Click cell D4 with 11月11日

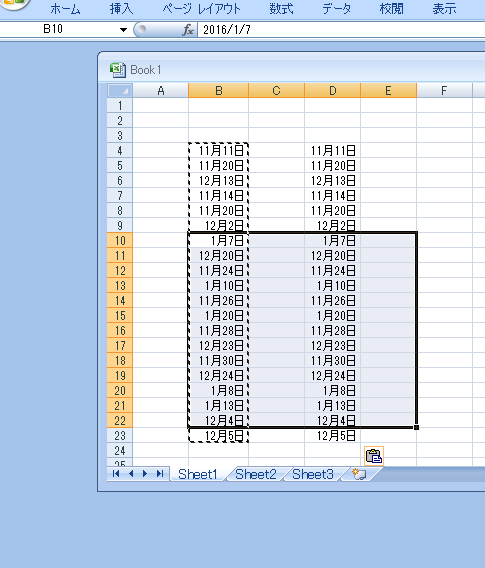click(333, 150)
